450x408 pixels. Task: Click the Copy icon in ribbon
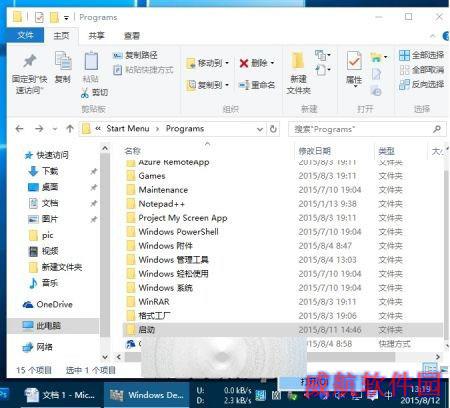[63, 62]
